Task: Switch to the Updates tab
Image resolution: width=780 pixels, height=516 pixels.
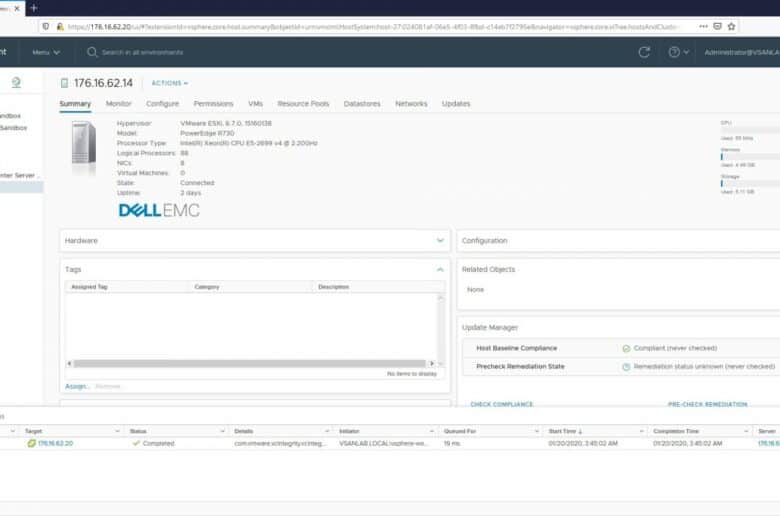Action: point(456,103)
